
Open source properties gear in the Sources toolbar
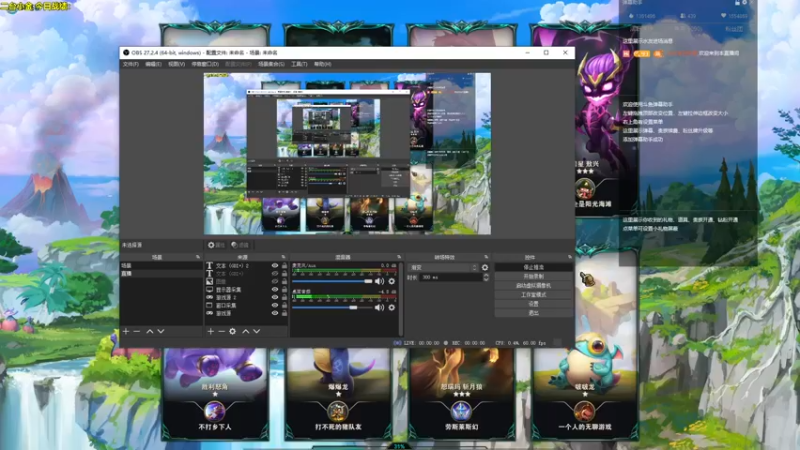pyautogui.click(x=233, y=331)
